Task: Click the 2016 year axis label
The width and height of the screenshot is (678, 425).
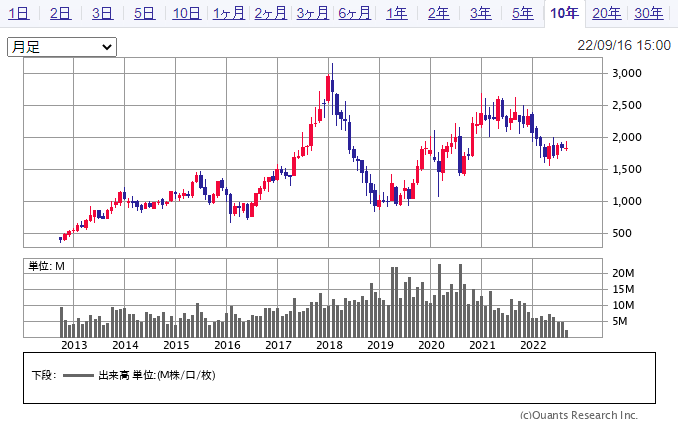Action: 227,345
